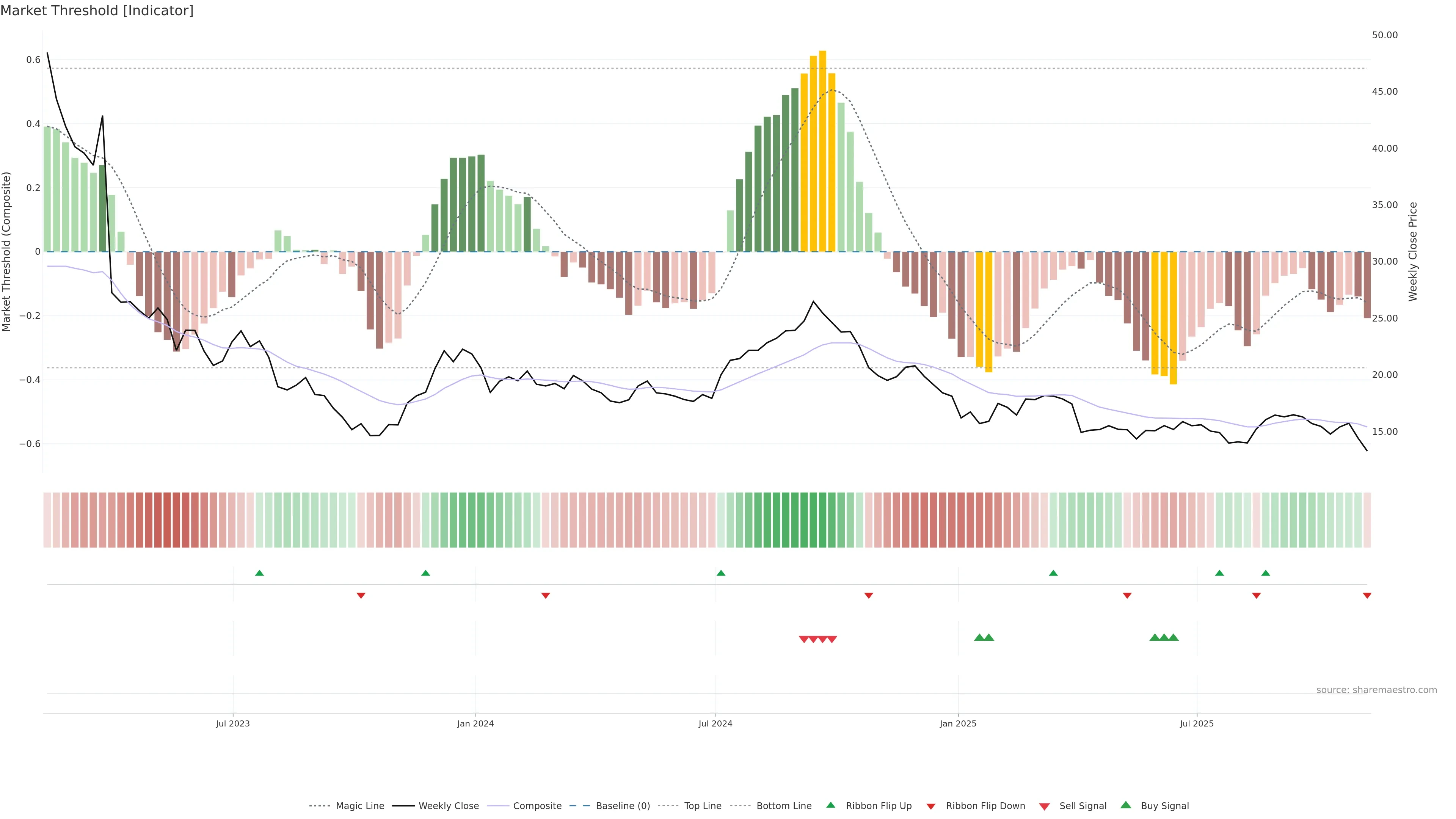Toggle the Weekly Close legend entry

click(448, 806)
